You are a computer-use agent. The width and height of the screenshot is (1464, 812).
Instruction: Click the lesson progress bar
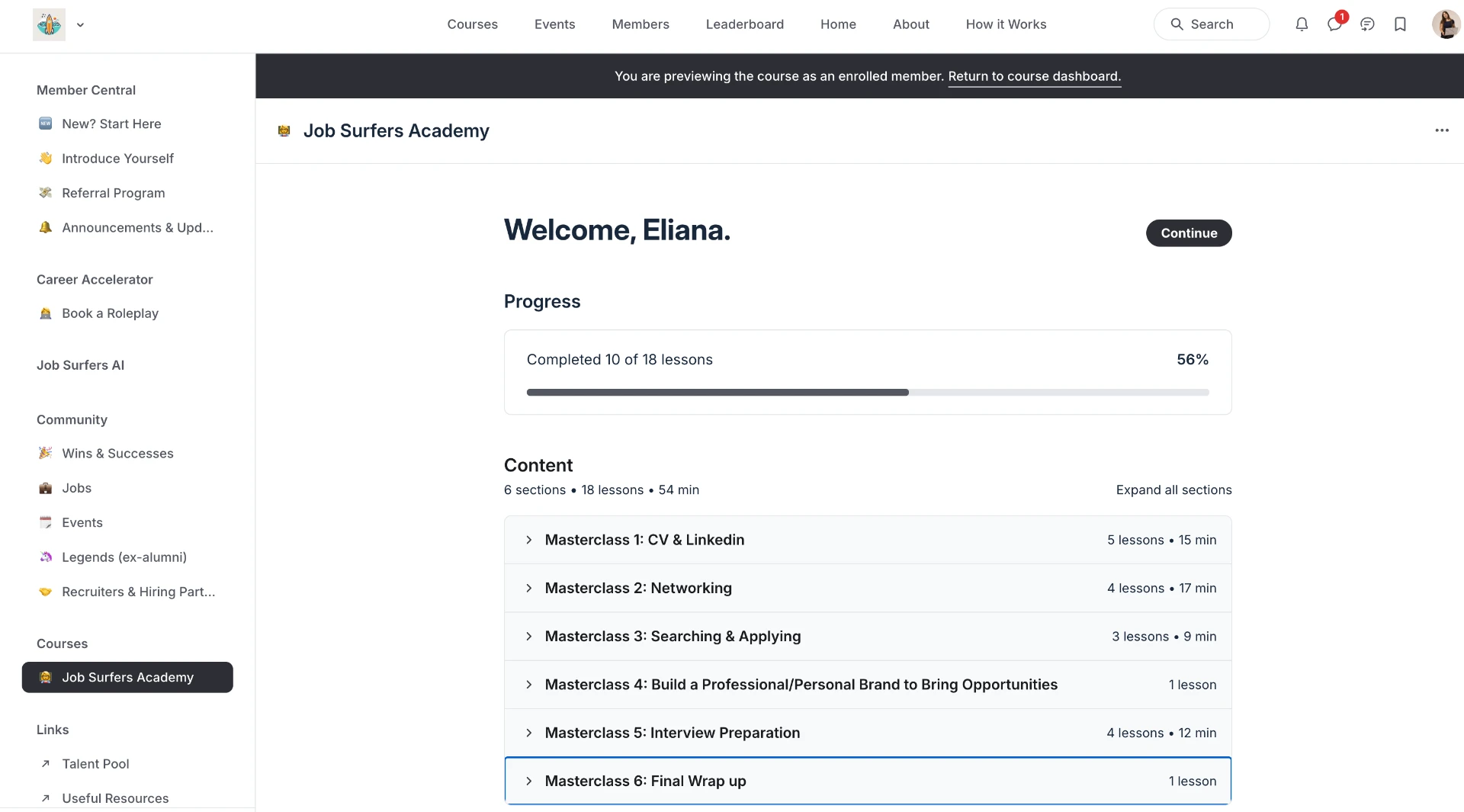(x=868, y=393)
